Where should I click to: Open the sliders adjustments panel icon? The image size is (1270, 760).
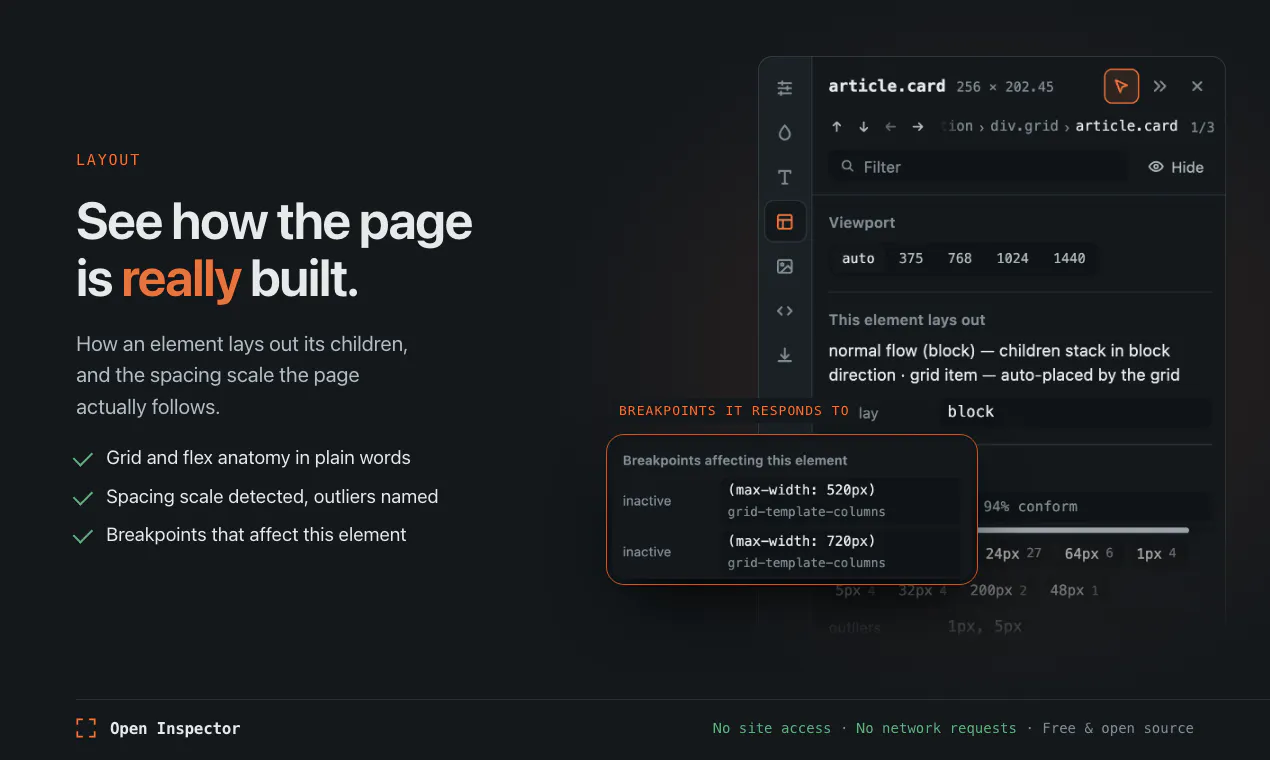785,88
